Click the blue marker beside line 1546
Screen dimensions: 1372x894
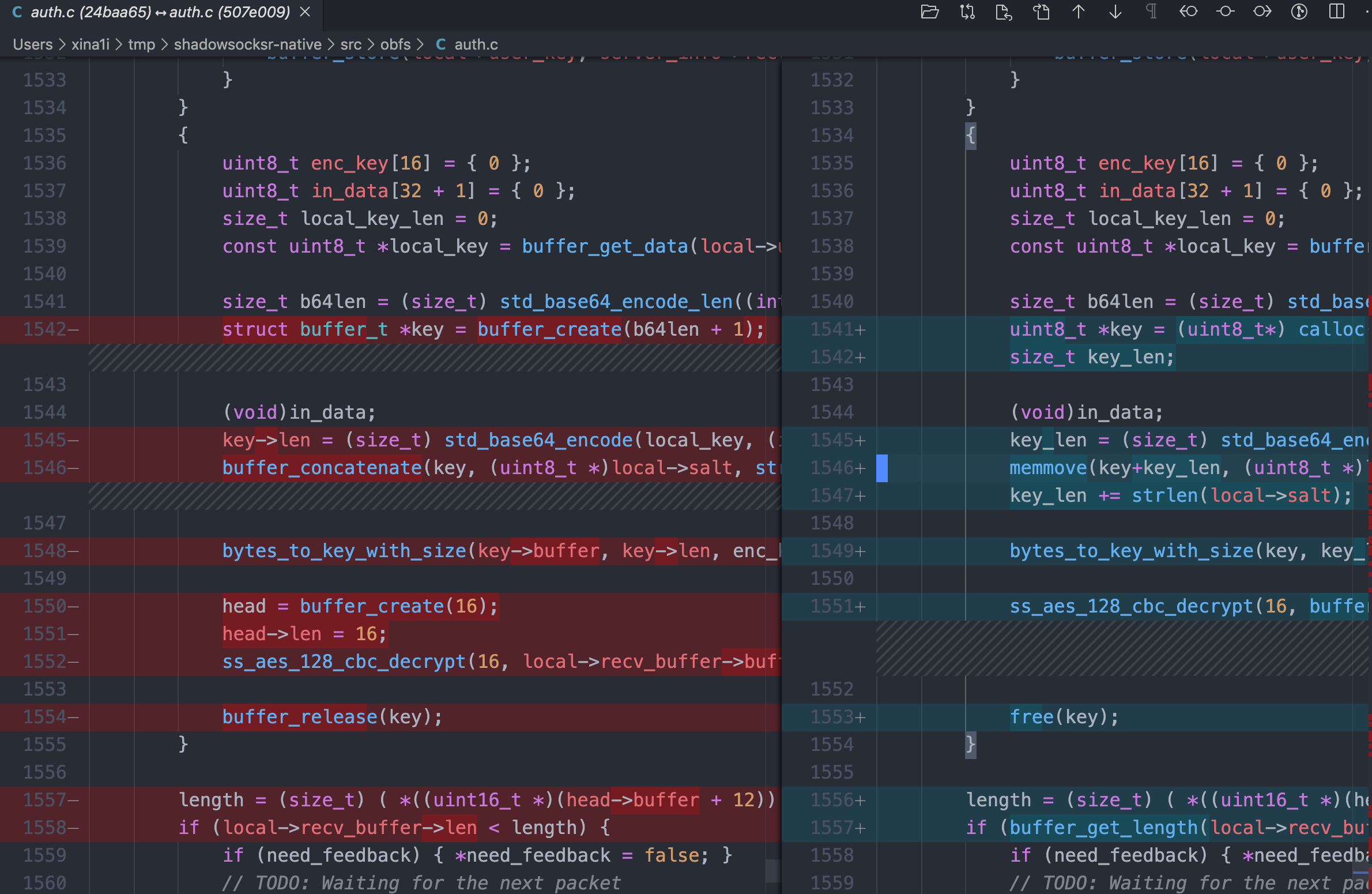click(x=881, y=468)
